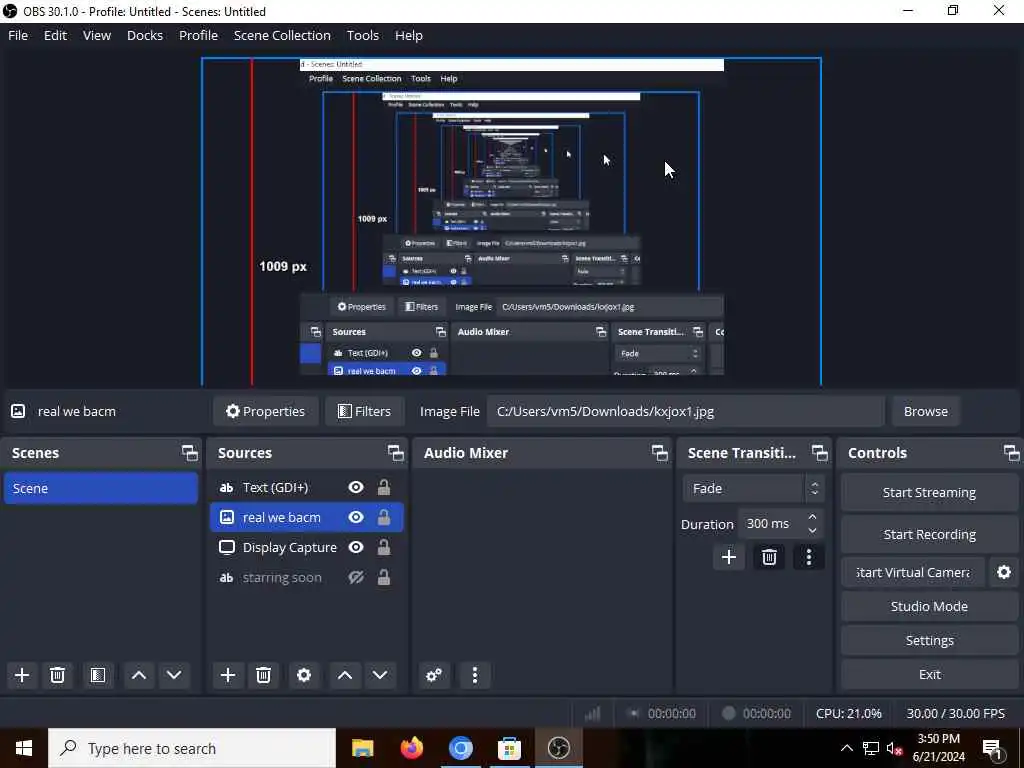Add a new scene with plus icon
Image resolution: width=1024 pixels, height=768 pixels.
coord(22,675)
